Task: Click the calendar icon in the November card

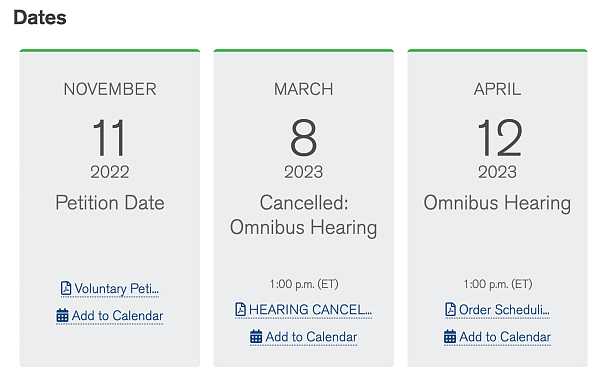Action: (62, 316)
